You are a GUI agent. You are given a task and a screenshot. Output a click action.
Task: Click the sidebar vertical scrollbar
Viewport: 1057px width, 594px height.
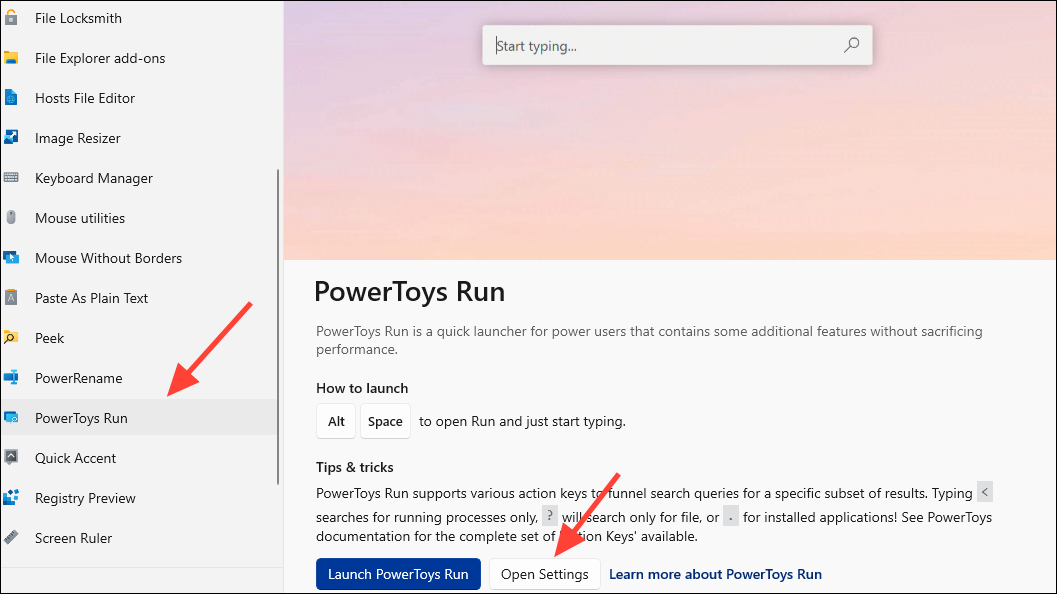[x=278, y=326]
